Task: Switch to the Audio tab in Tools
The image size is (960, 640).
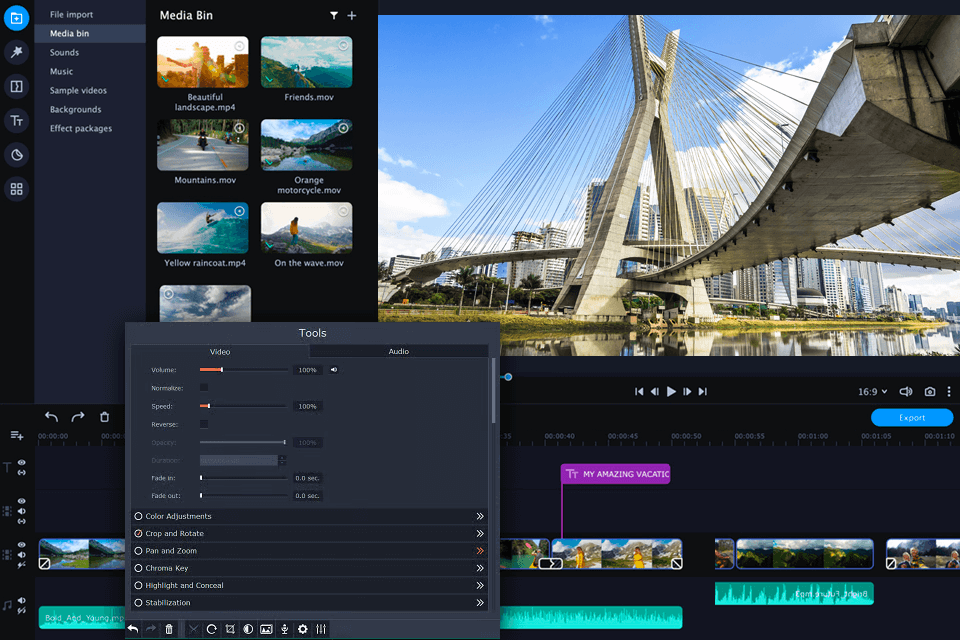Action: pyautogui.click(x=398, y=351)
